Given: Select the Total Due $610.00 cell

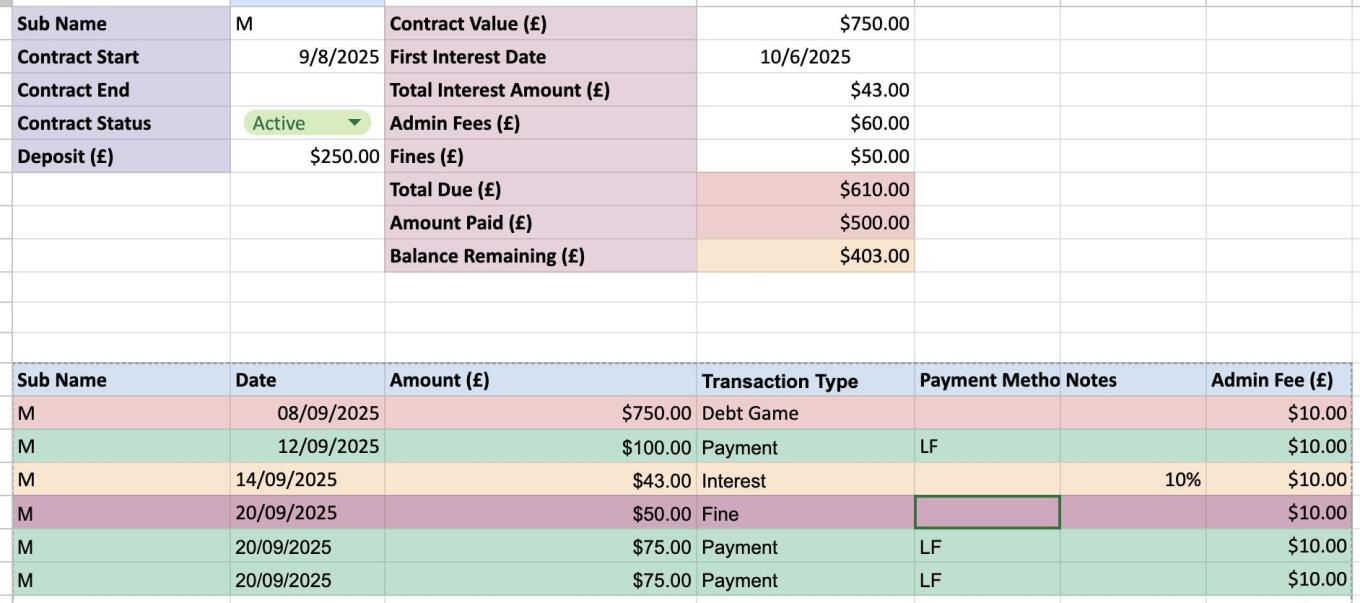Looking at the screenshot, I should coord(805,189).
